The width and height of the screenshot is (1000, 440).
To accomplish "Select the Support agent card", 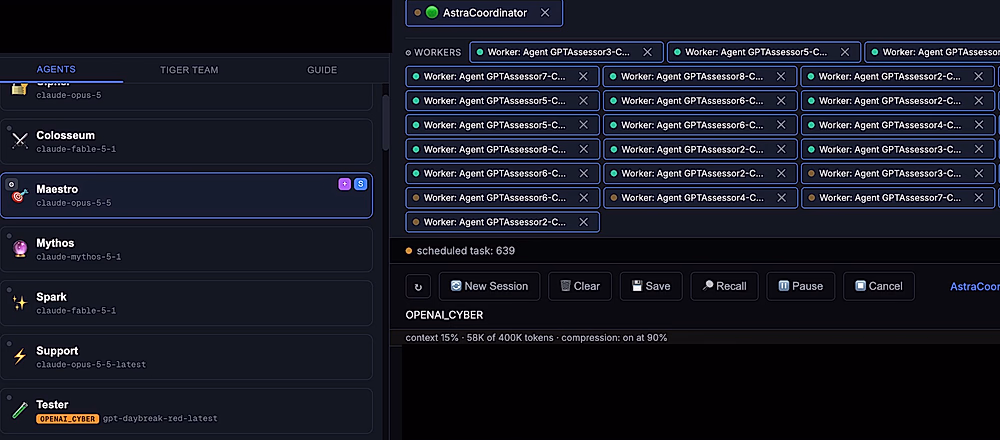I will (x=186, y=357).
